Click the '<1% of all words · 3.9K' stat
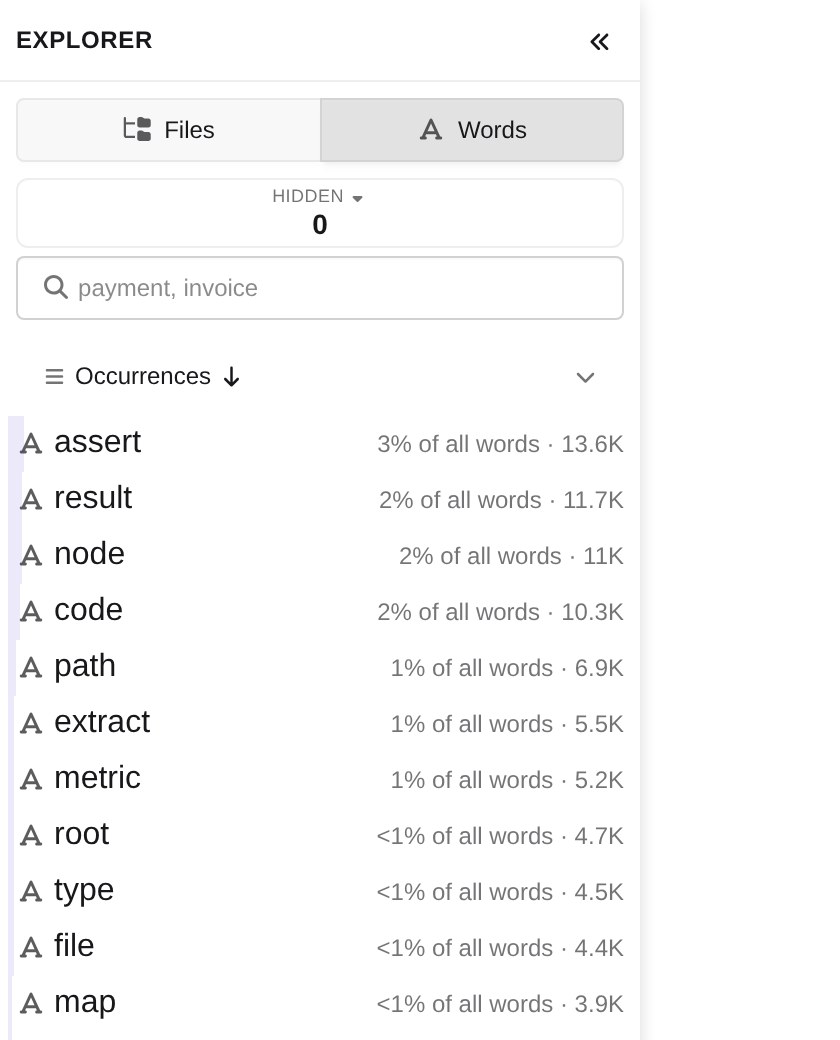 pyautogui.click(x=500, y=1004)
